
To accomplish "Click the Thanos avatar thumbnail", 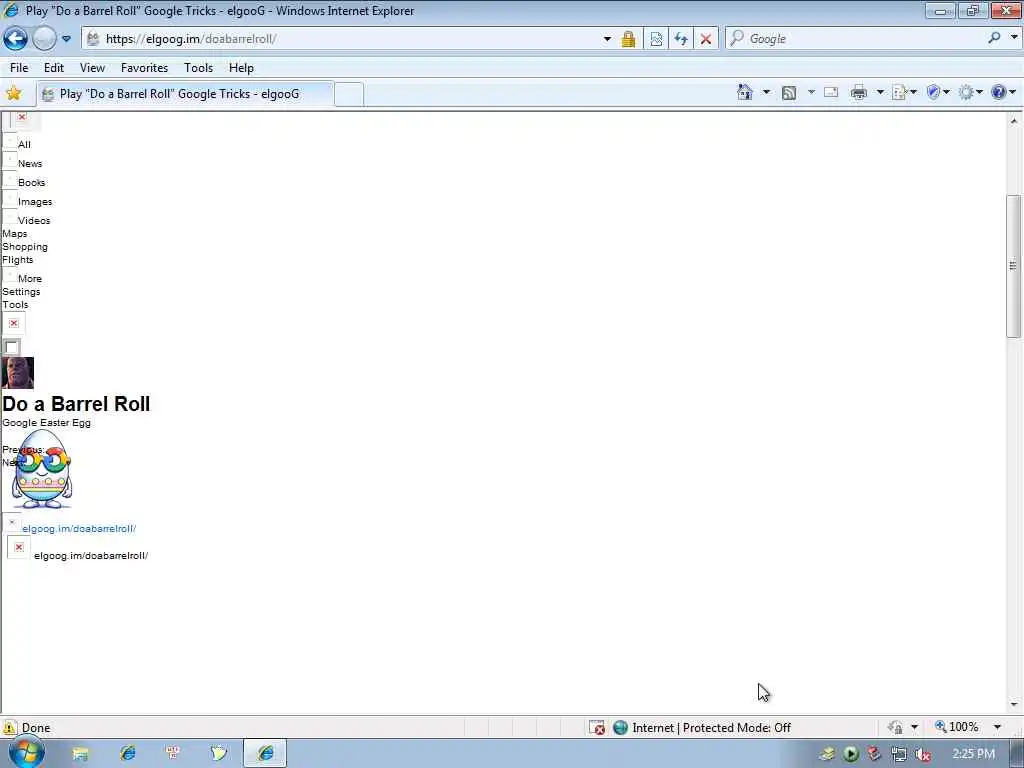I will point(18,373).
